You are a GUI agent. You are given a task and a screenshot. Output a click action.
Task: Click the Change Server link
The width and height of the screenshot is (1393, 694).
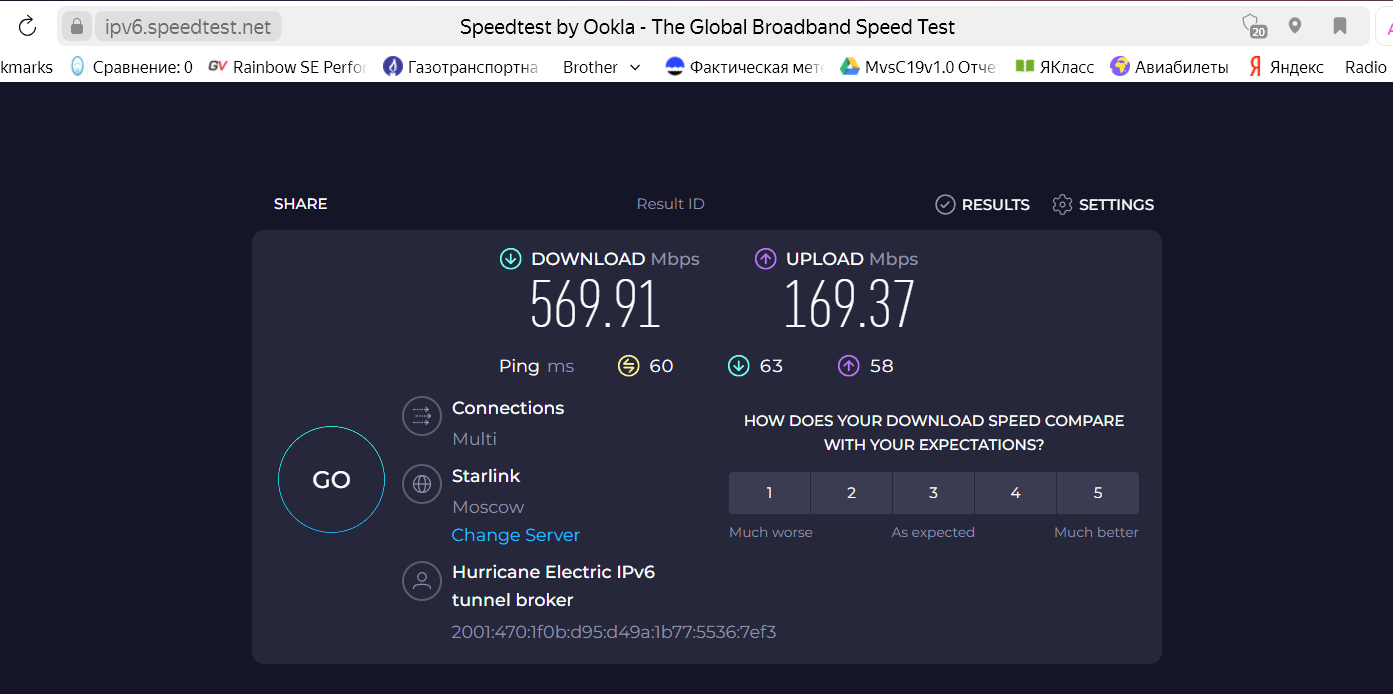(x=516, y=535)
